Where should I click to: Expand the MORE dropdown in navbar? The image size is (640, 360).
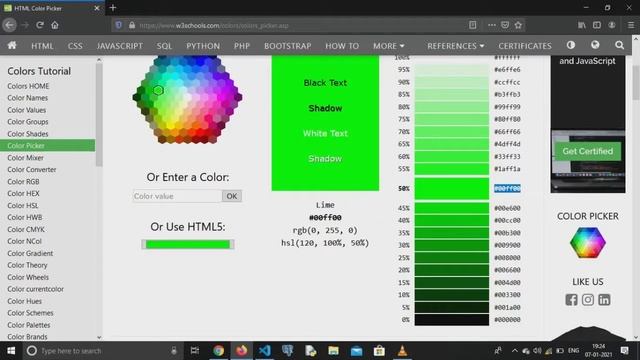388,46
